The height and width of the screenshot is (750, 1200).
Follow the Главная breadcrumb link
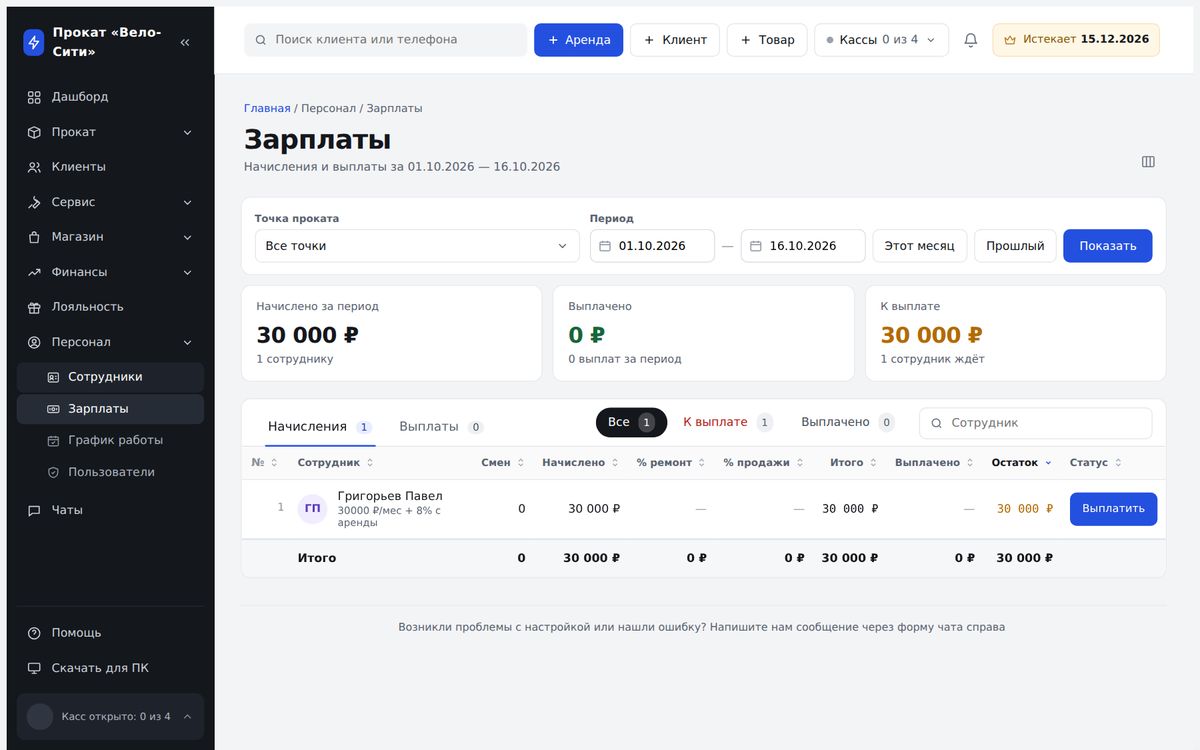pos(267,108)
